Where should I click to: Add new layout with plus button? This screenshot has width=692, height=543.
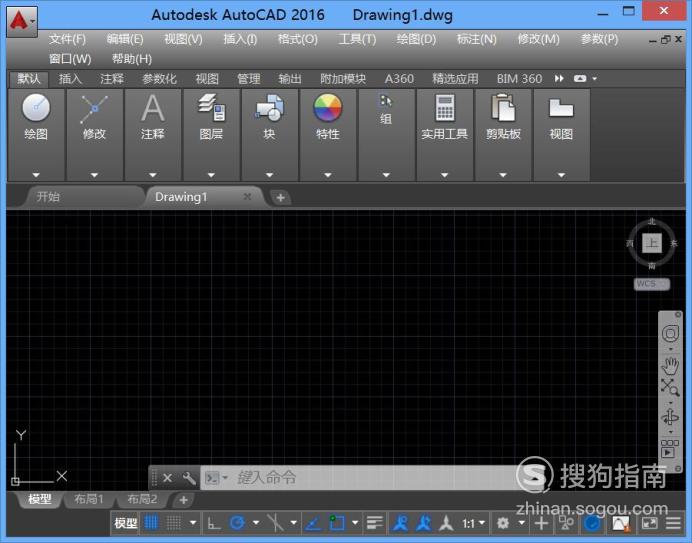184,500
